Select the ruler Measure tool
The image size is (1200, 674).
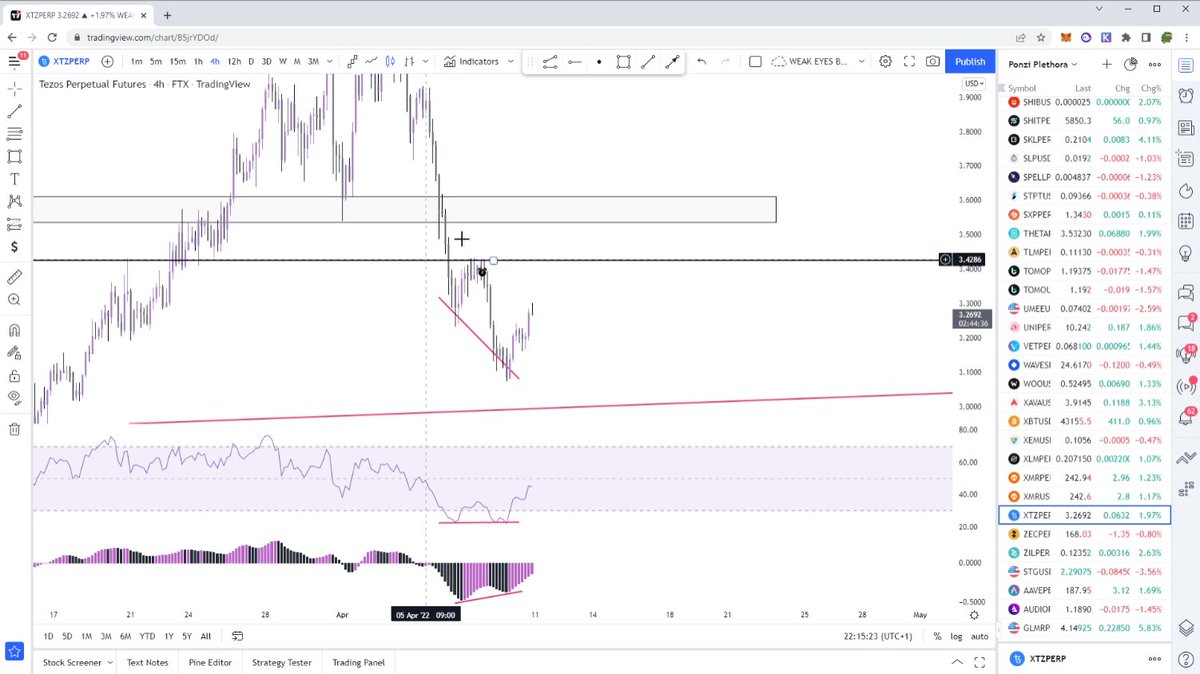14,276
